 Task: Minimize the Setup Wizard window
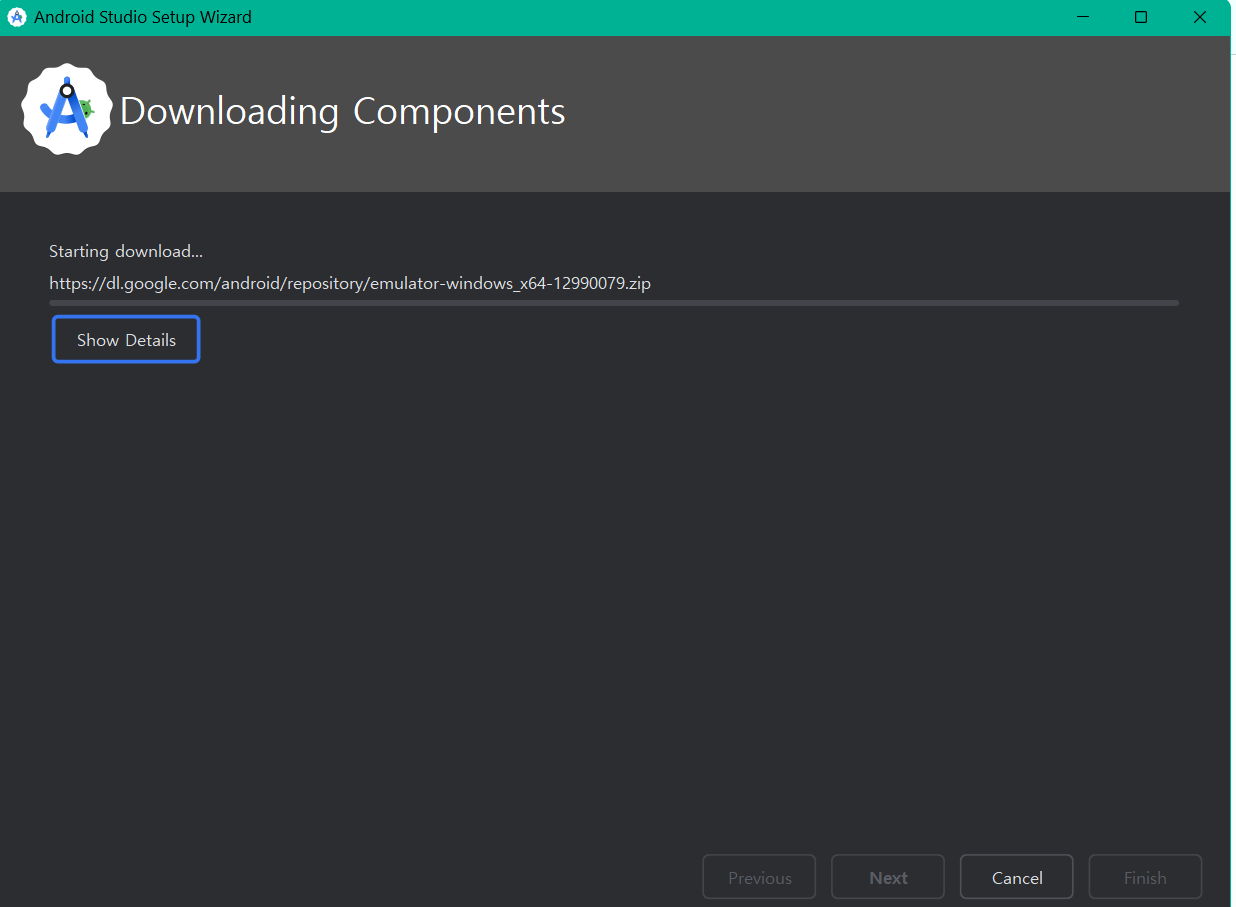click(1081, 17)
